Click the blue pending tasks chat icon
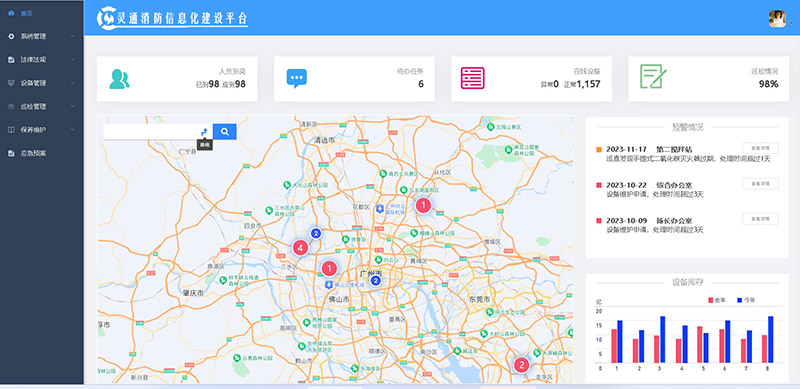The width and height of the screenshot is (800, 389). pyautogui.click(x=296, y=79)
